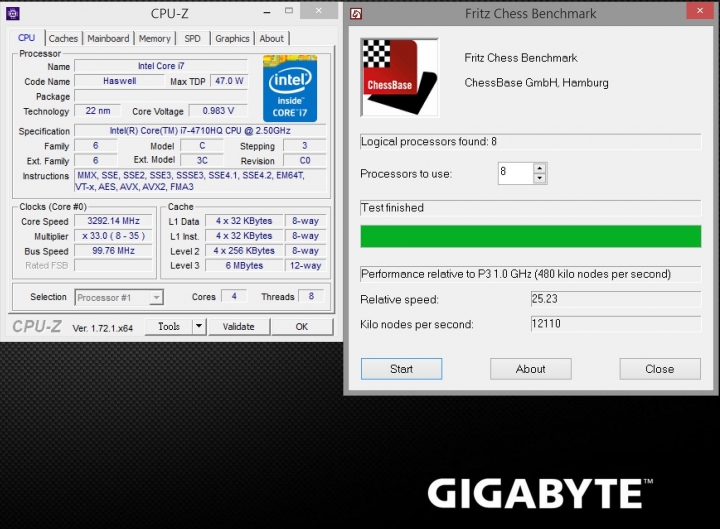Click the Level 3 12-way associativity value
This screenshot has width=720, height=529.
(x=305, y=265)
